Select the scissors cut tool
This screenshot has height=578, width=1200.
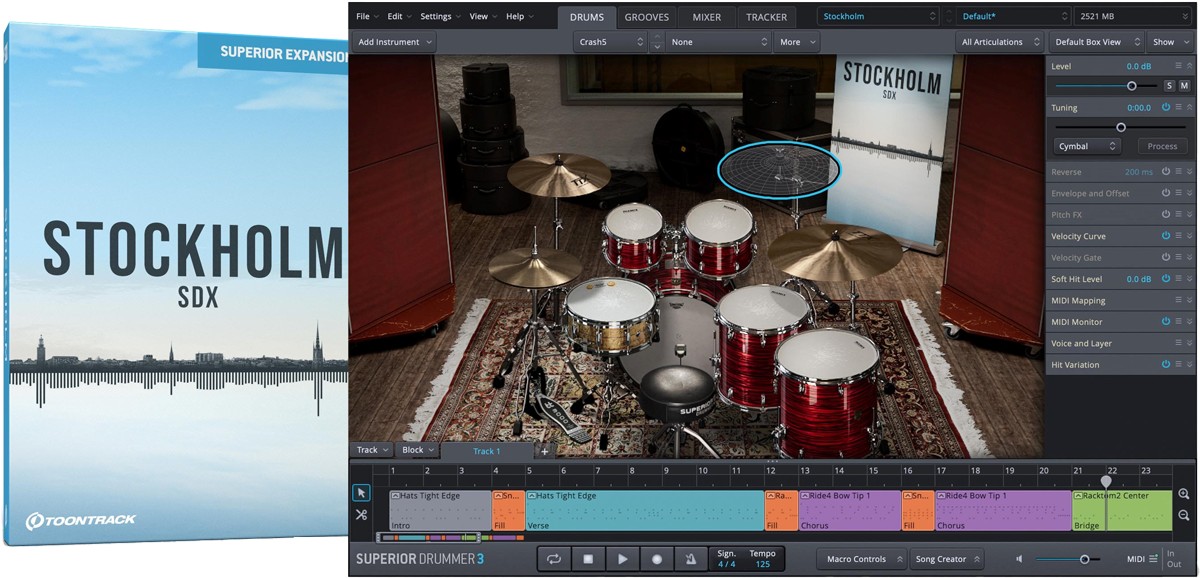(x=361, y=515)
